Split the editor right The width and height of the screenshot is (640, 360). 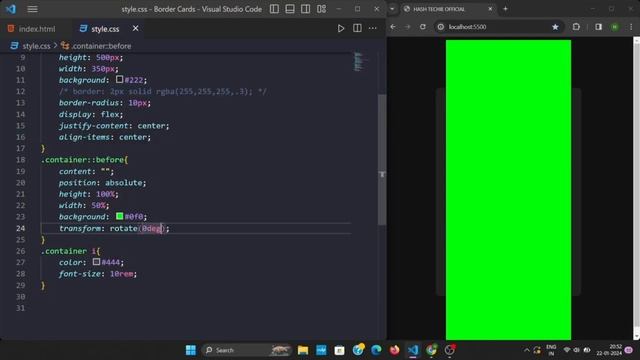(x=357, y=28)
